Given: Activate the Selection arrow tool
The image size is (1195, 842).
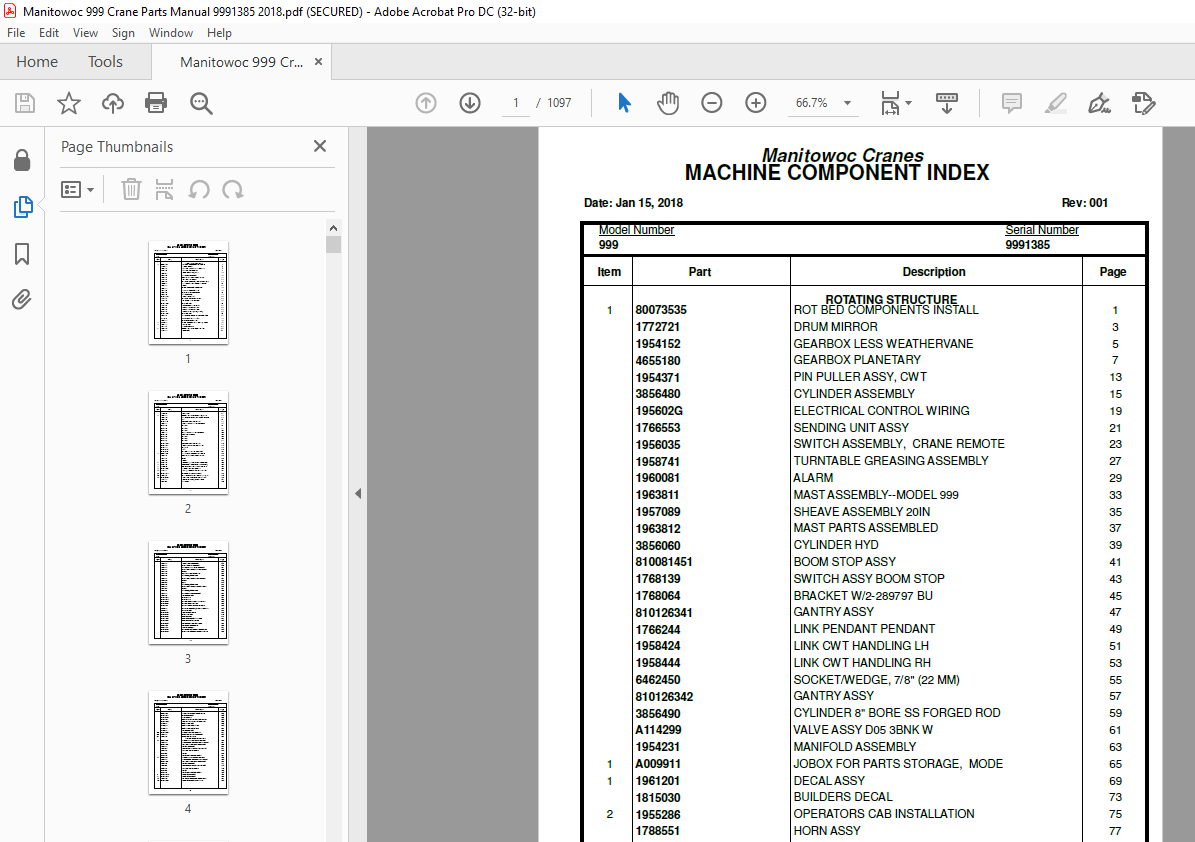Looking at the screenshot, I should click(x=624, y=103).
